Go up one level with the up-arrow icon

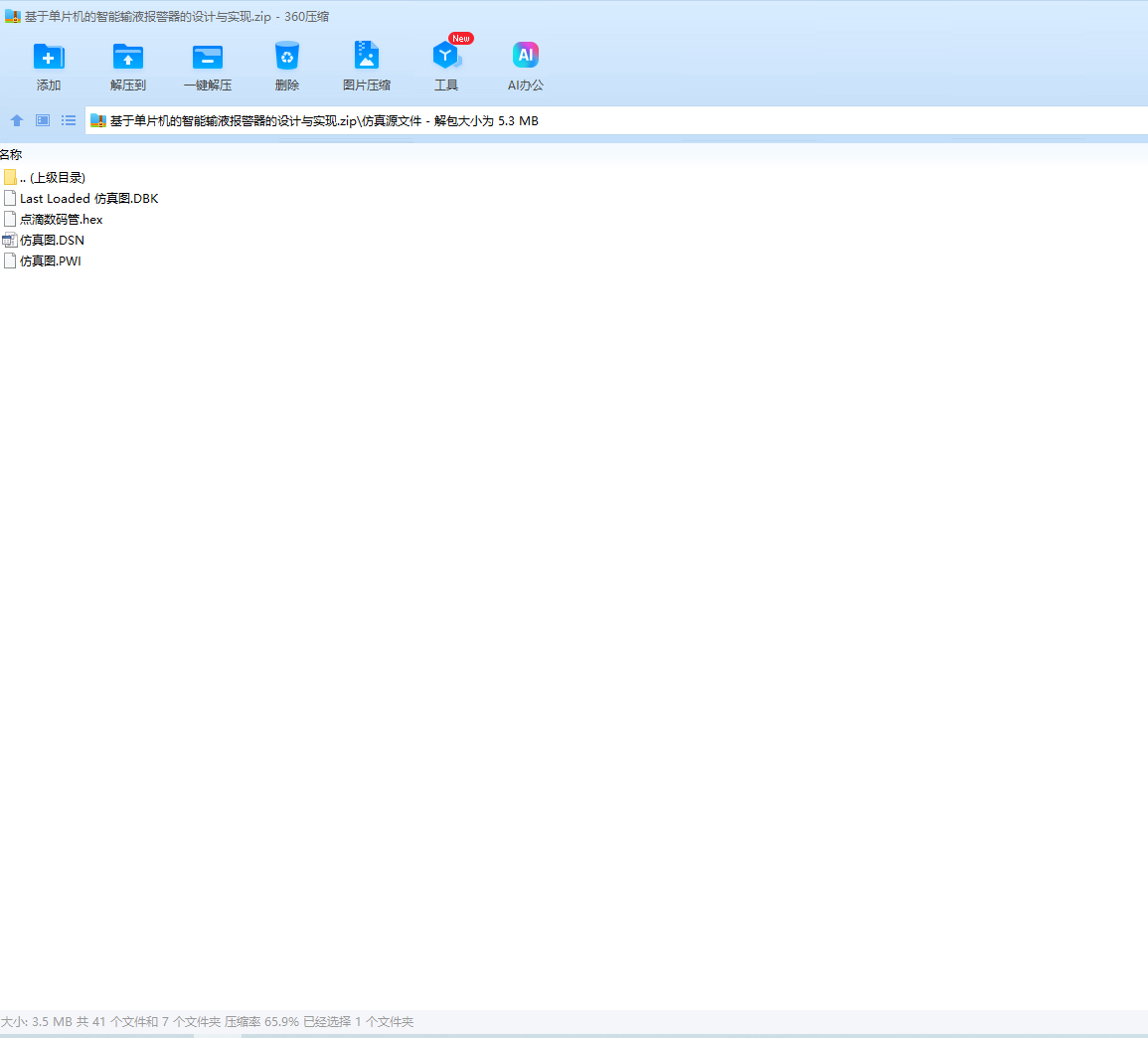pyautogui.click(x=16, y=120)
